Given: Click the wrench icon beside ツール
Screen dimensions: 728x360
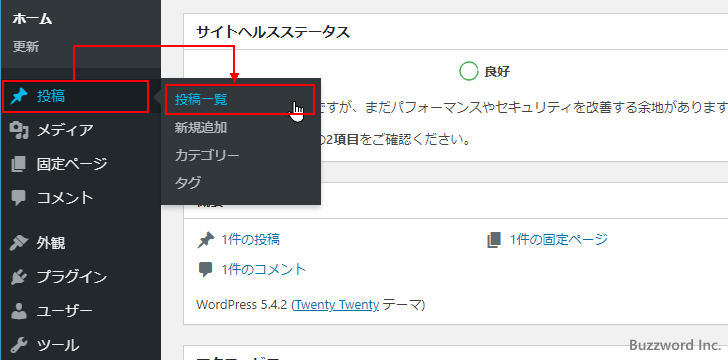Looking at the screenshot, I should pos(19,345).
